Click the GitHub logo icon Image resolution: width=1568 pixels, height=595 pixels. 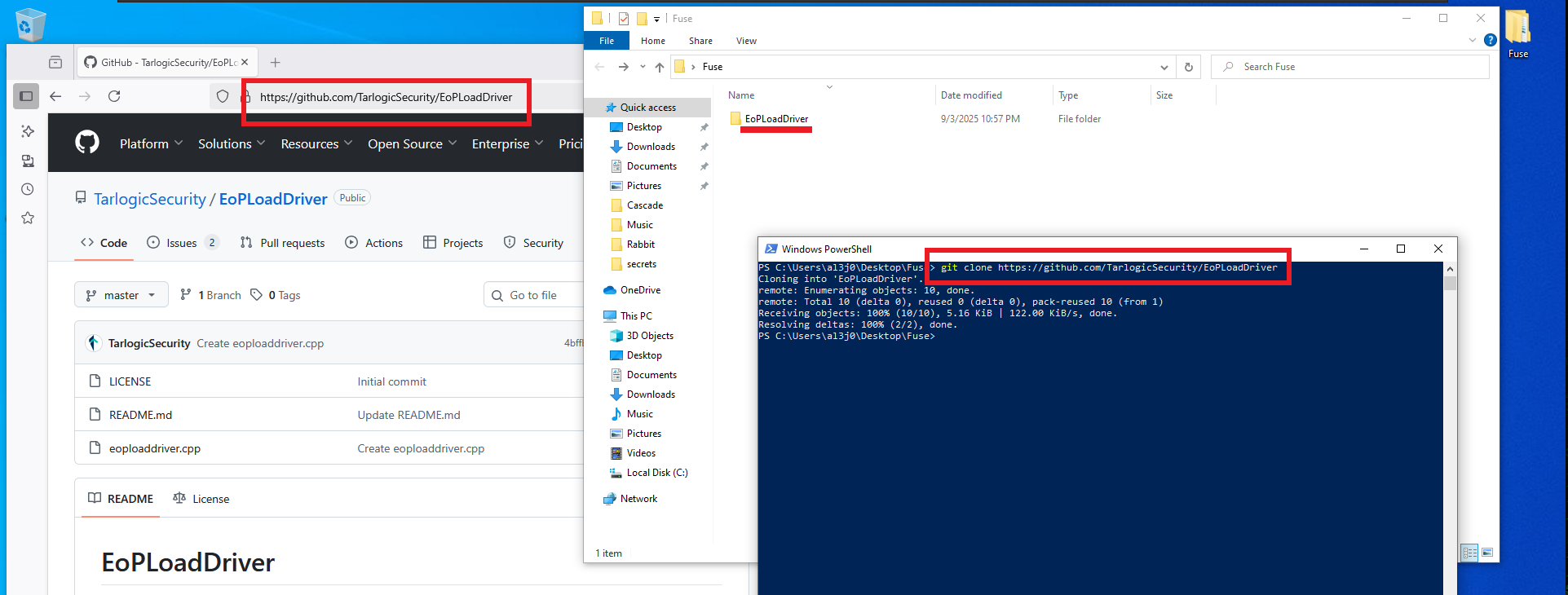(87, 143)
